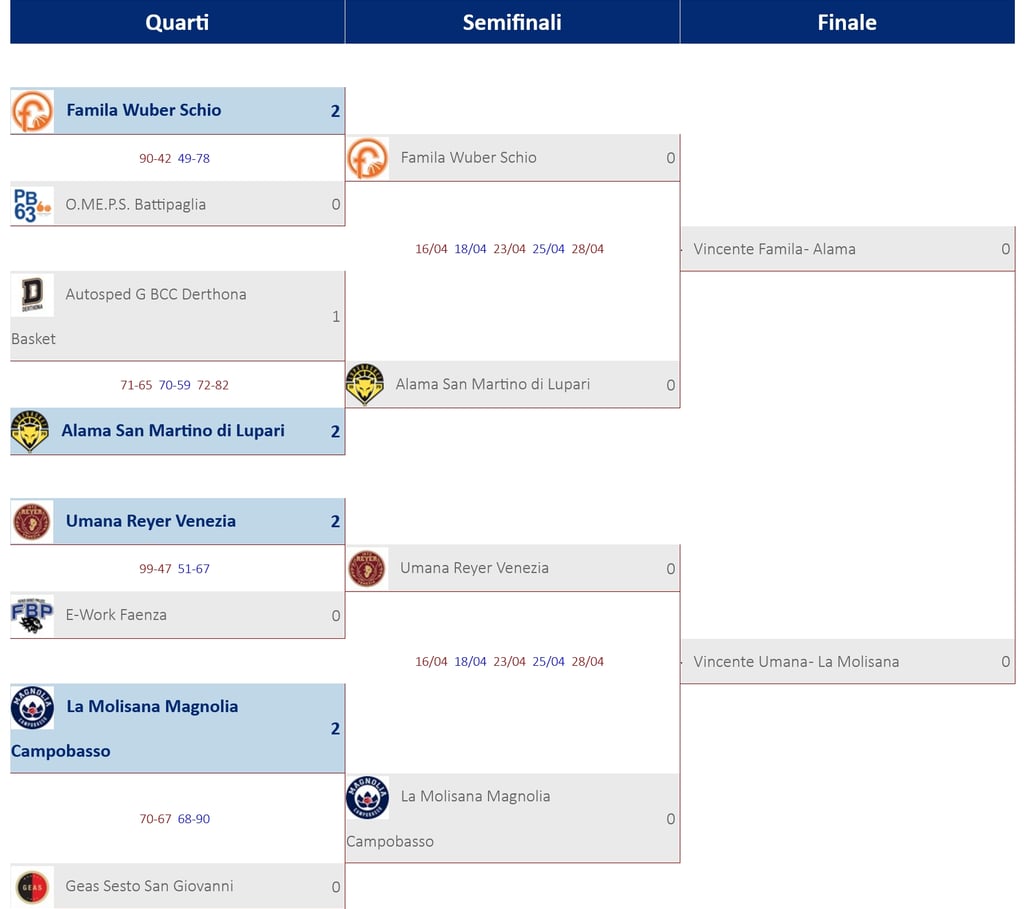
Task: Click the Derthona Basket logo
Action: pyautogui.click(x=32, y=295)
